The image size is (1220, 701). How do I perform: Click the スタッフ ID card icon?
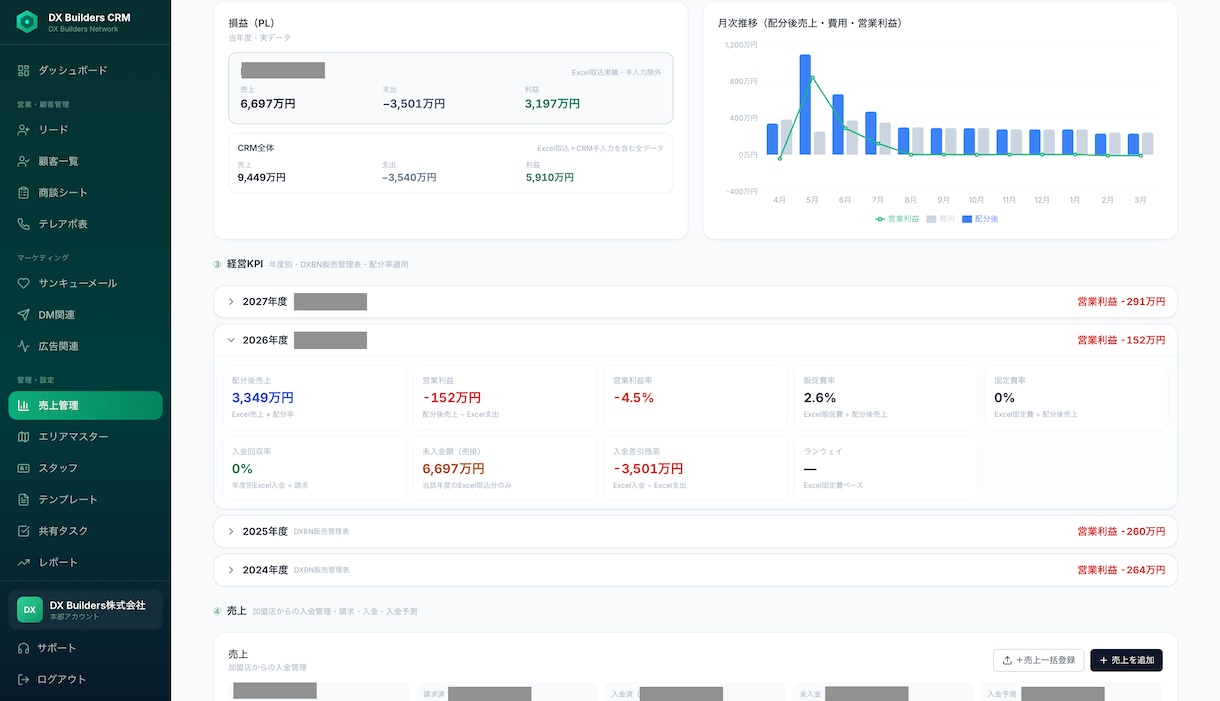tap(24, 468)
